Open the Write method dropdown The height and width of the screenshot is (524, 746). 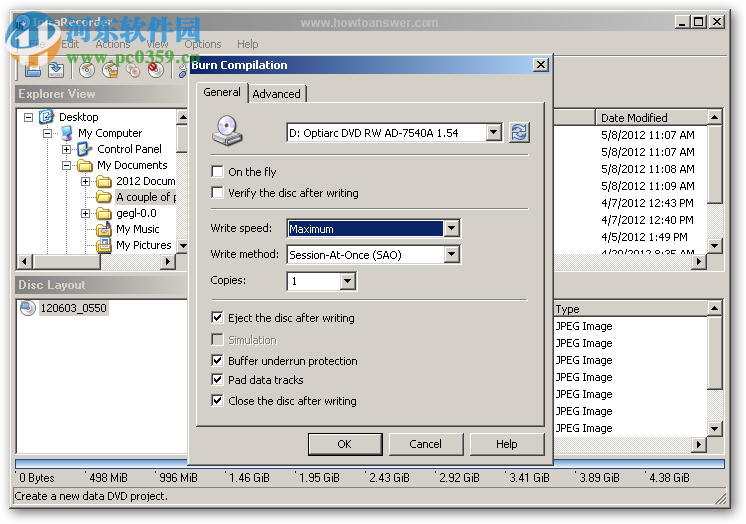click(x=452, y=254)
